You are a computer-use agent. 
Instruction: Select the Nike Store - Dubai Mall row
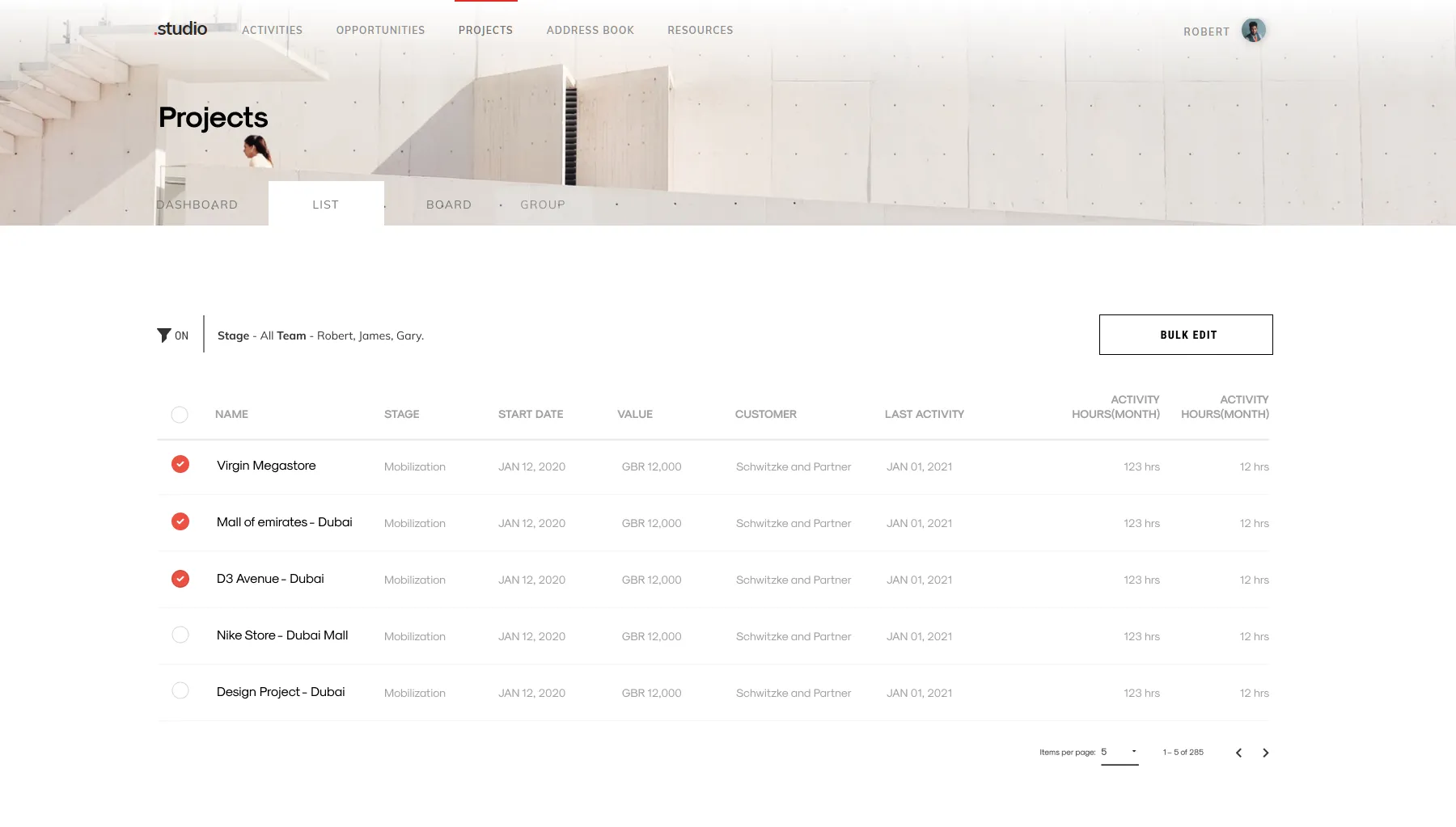pos(180,635)
